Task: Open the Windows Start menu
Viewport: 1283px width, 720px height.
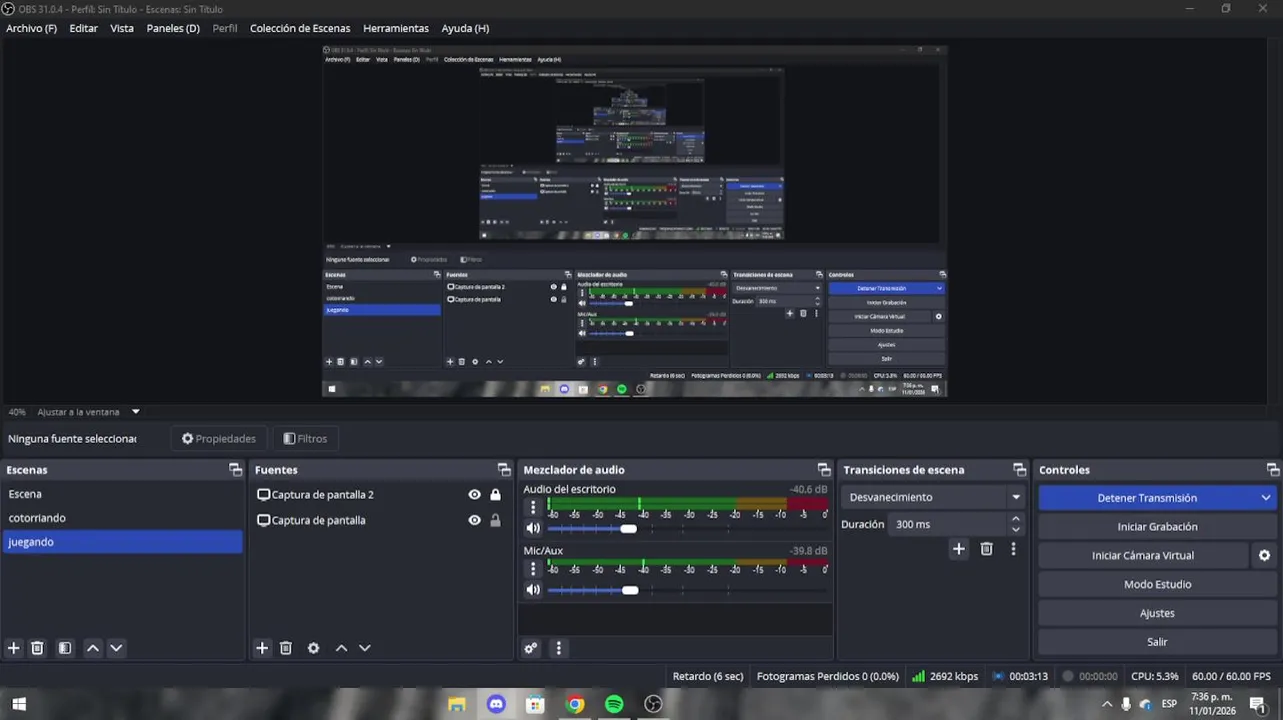Action: click(19, 704)
